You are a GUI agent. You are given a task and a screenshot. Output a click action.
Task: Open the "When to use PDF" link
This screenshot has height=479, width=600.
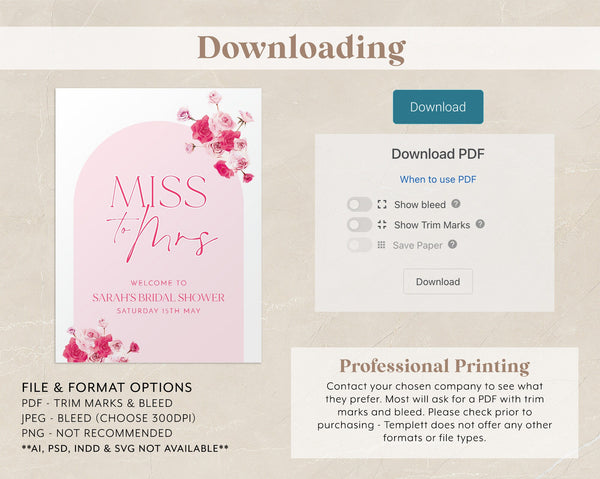point(438,180)
